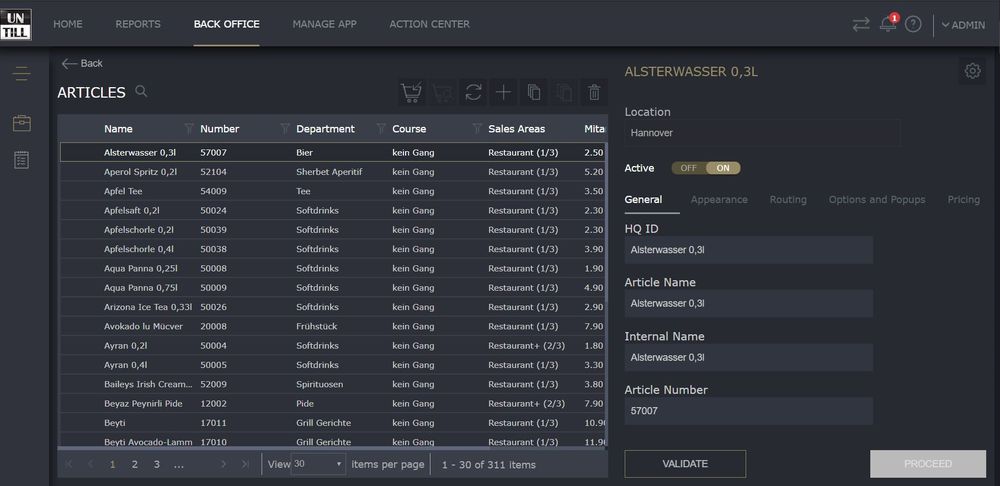Switch to the Routing tab
Viewport: 1000px width, 486px height.
788,200
